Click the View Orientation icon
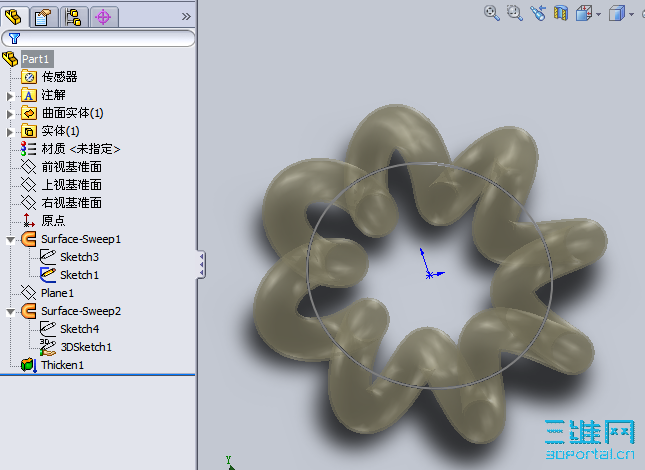645x470 pixels. tap(584, 13)
